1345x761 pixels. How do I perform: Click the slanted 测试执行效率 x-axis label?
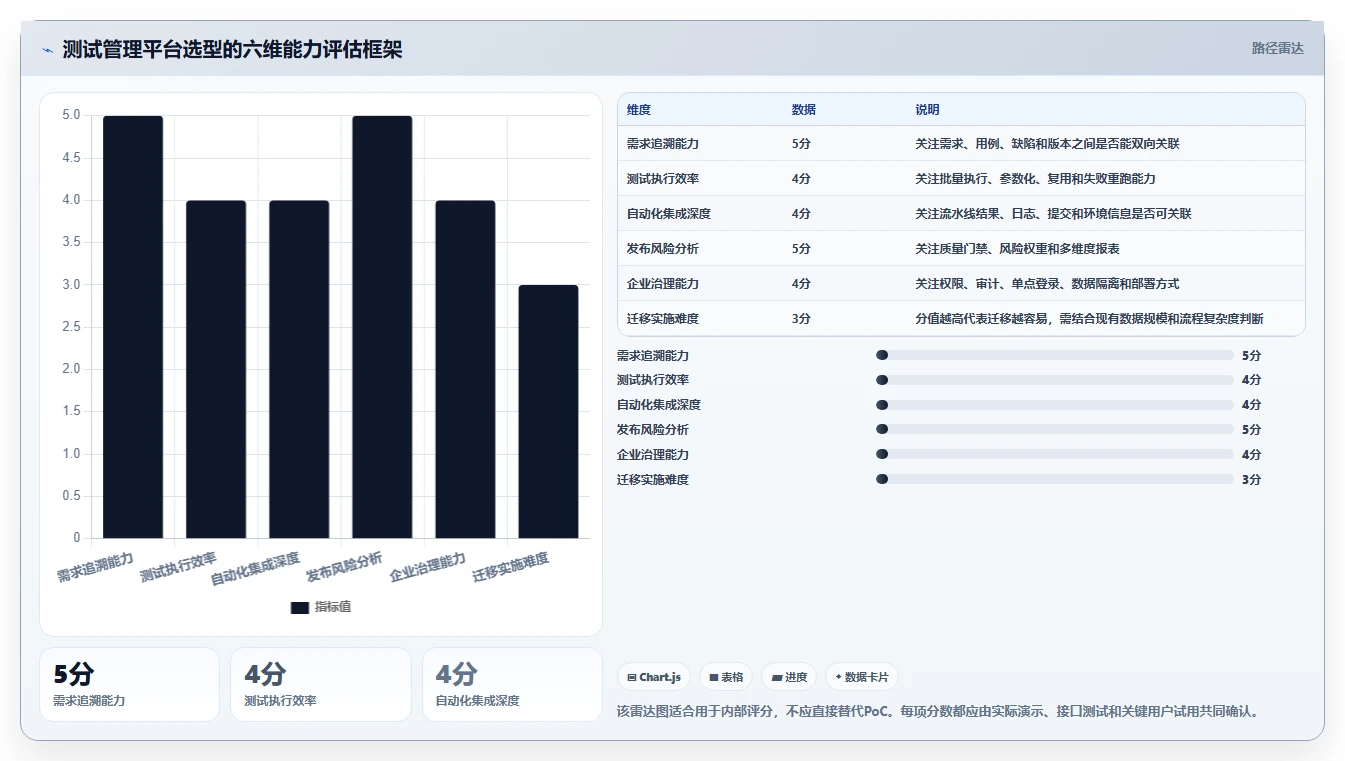click(x=178, y=568)
